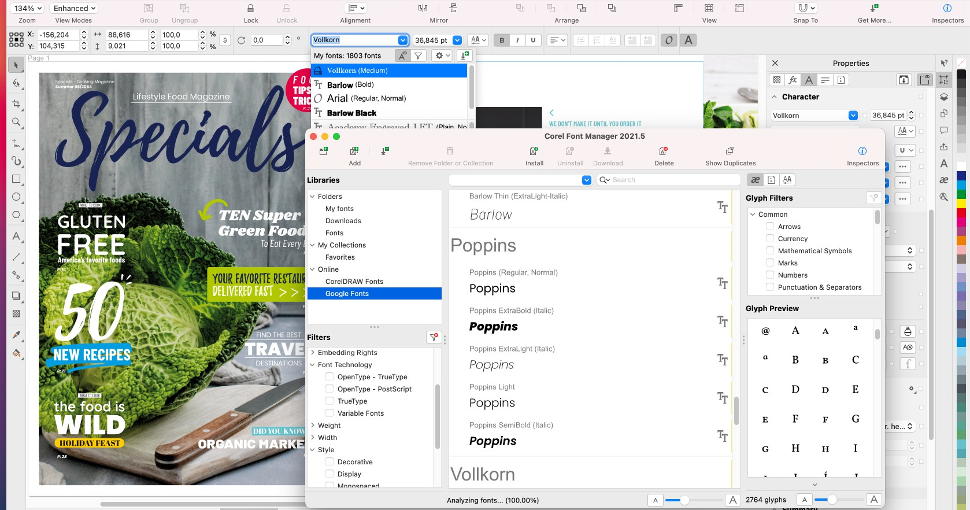Collapse the Folders tree in Libraries
The height and width of the screenshot is (510, 970).
coord(312,196)
